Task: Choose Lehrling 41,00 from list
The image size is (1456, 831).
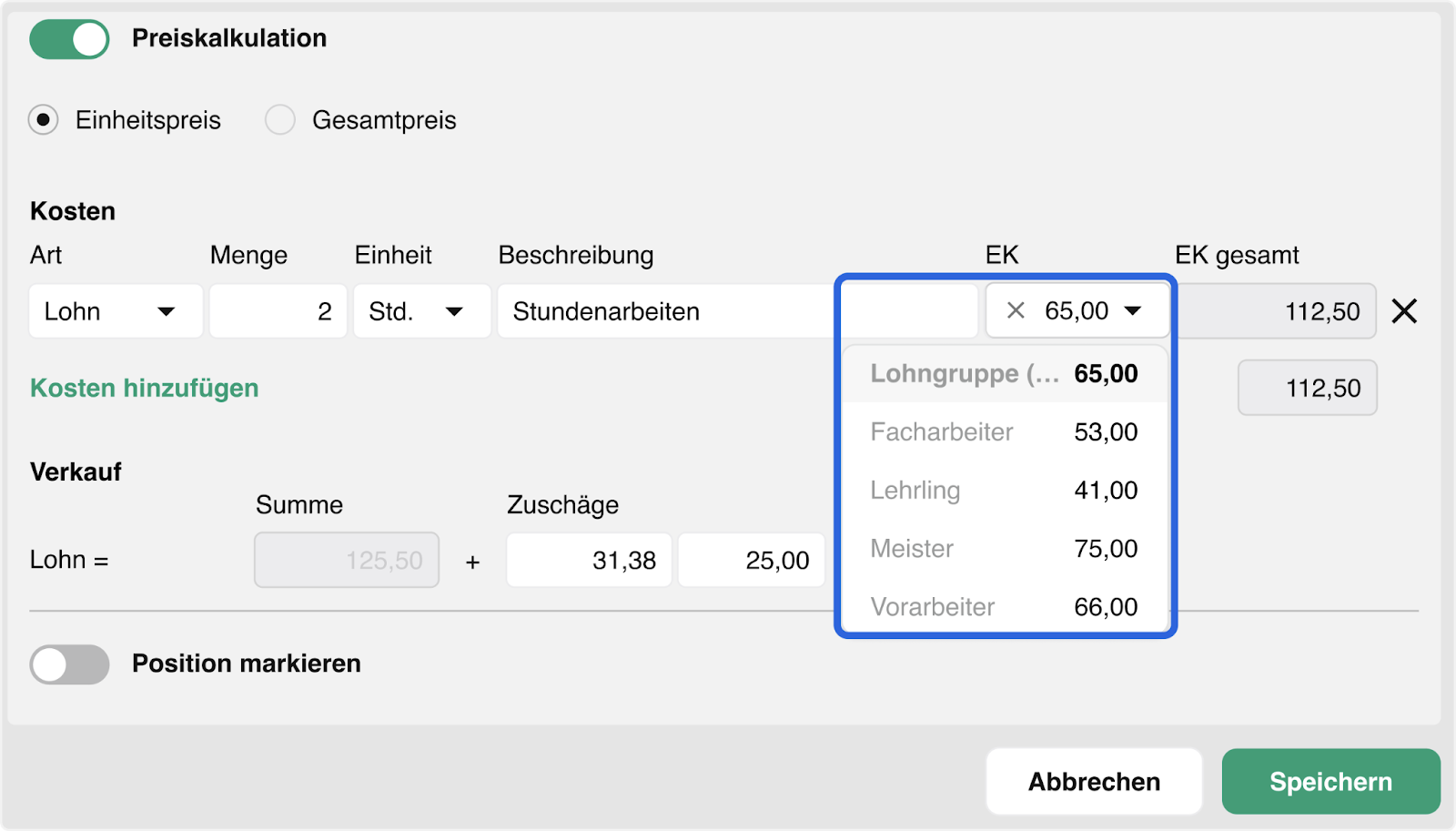Action: [x=1005, y=491]
